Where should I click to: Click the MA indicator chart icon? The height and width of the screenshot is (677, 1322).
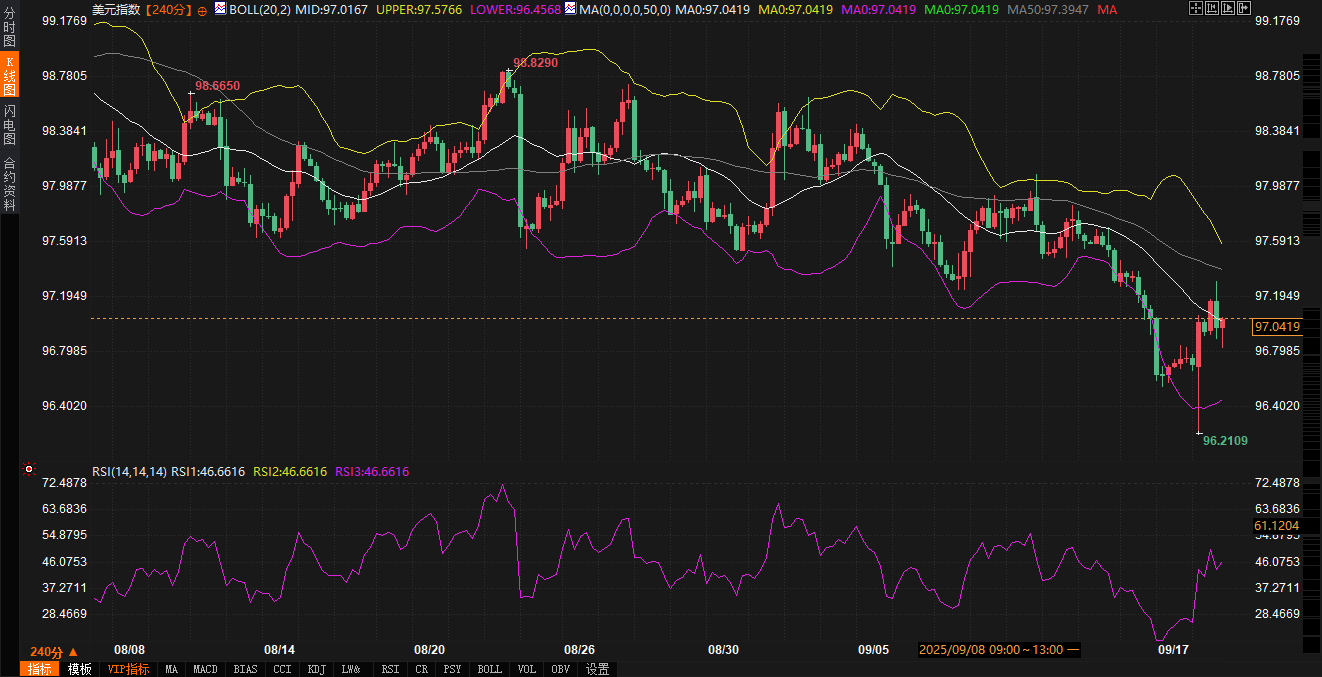point(570,8)
